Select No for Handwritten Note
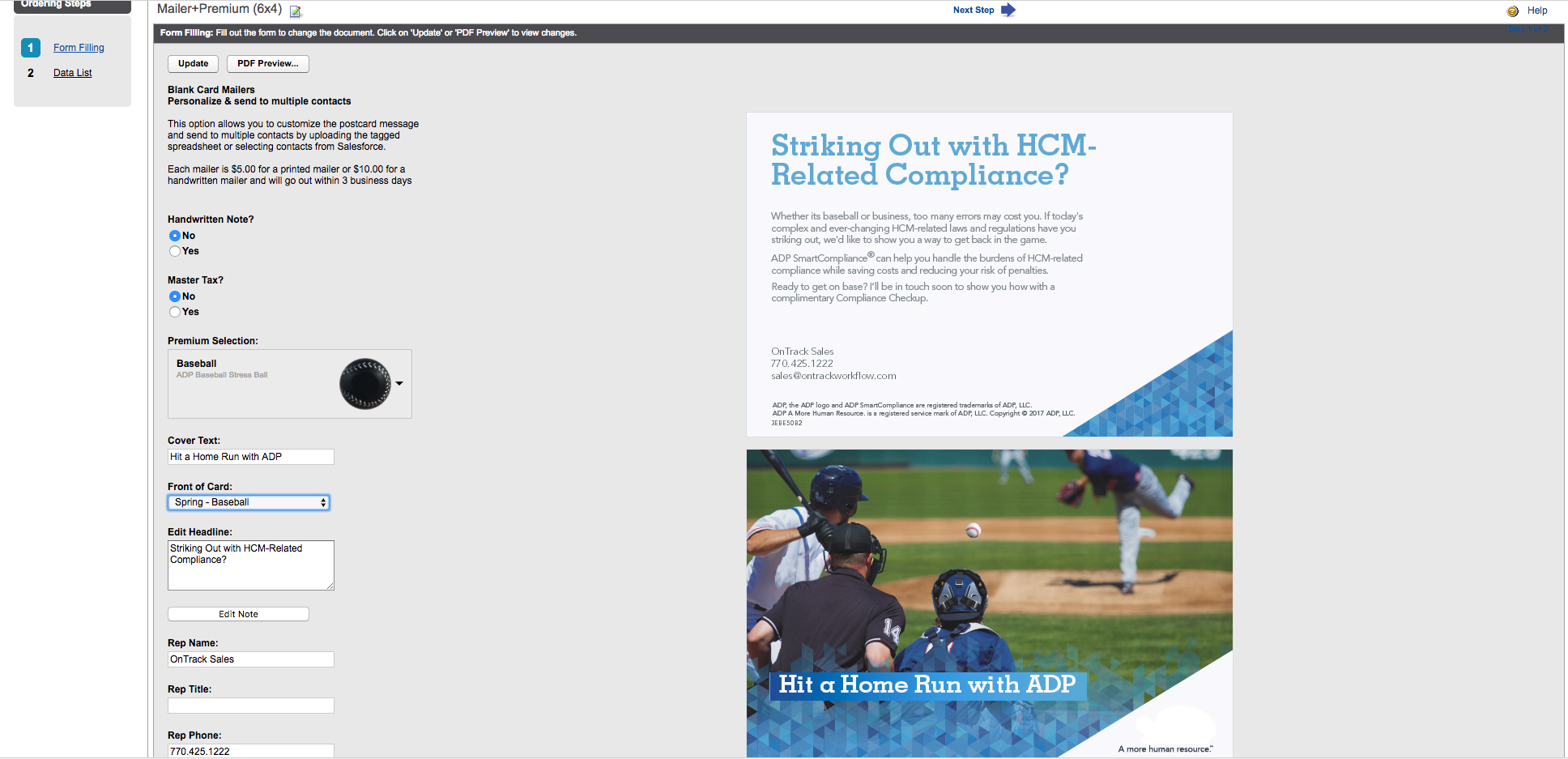Viewport: 1568px width, 759px height. pos(175,236)
